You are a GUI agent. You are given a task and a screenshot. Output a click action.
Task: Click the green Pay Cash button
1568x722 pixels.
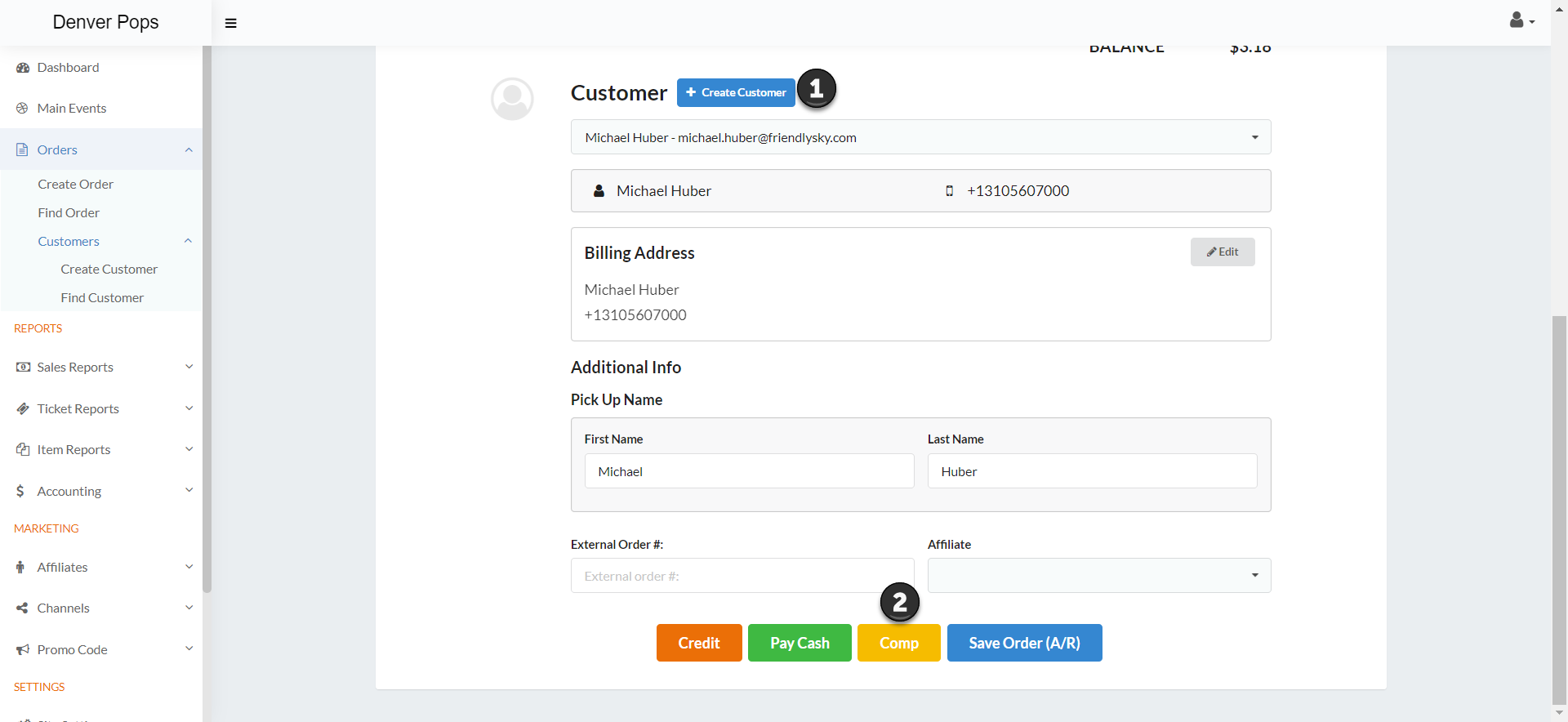pos(799,643)
